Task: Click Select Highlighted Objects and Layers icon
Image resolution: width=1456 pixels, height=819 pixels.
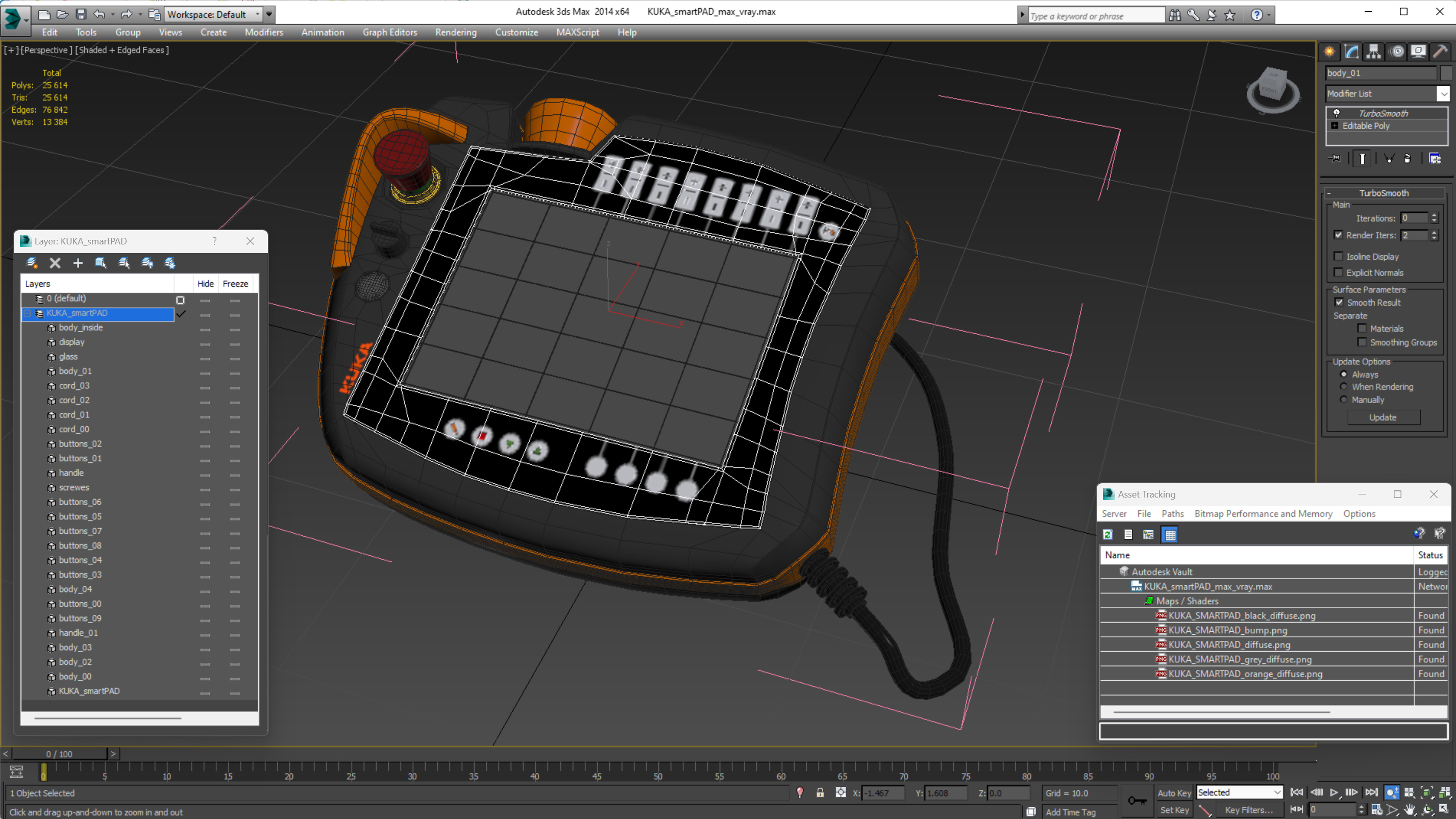Action: (101, 263)
